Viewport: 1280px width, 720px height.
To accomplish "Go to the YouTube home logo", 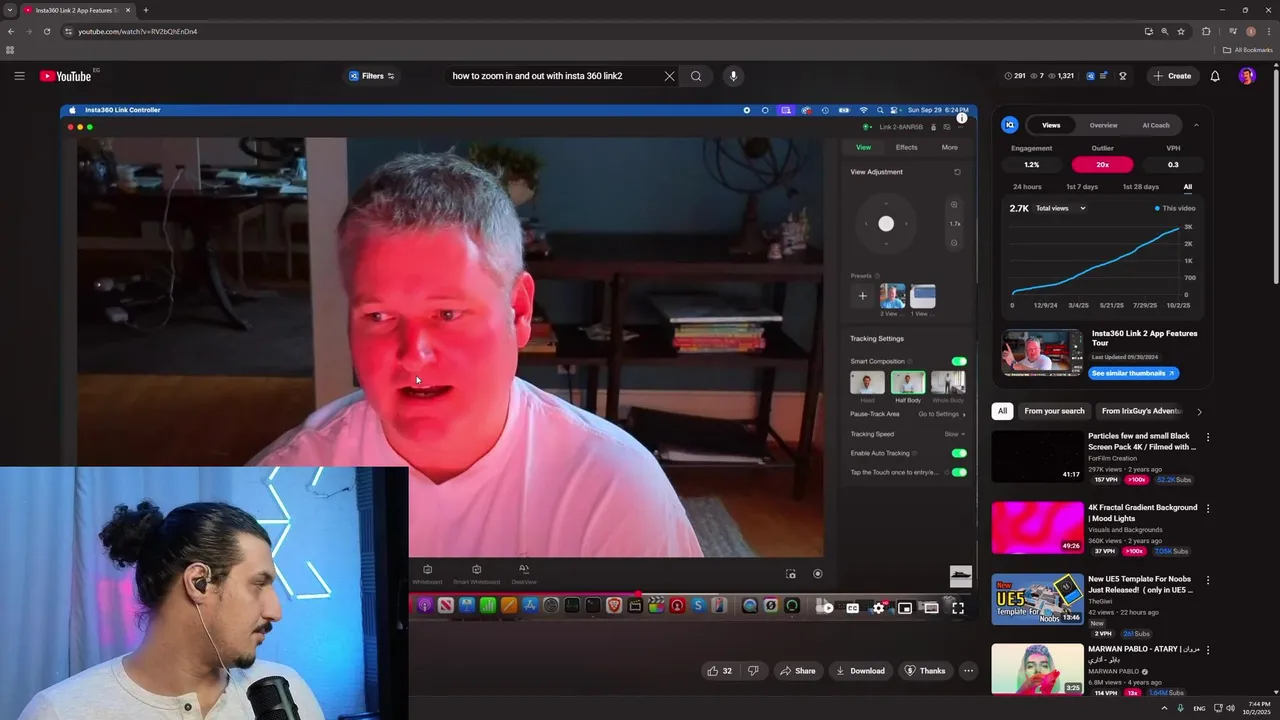I will pos(66,76).
